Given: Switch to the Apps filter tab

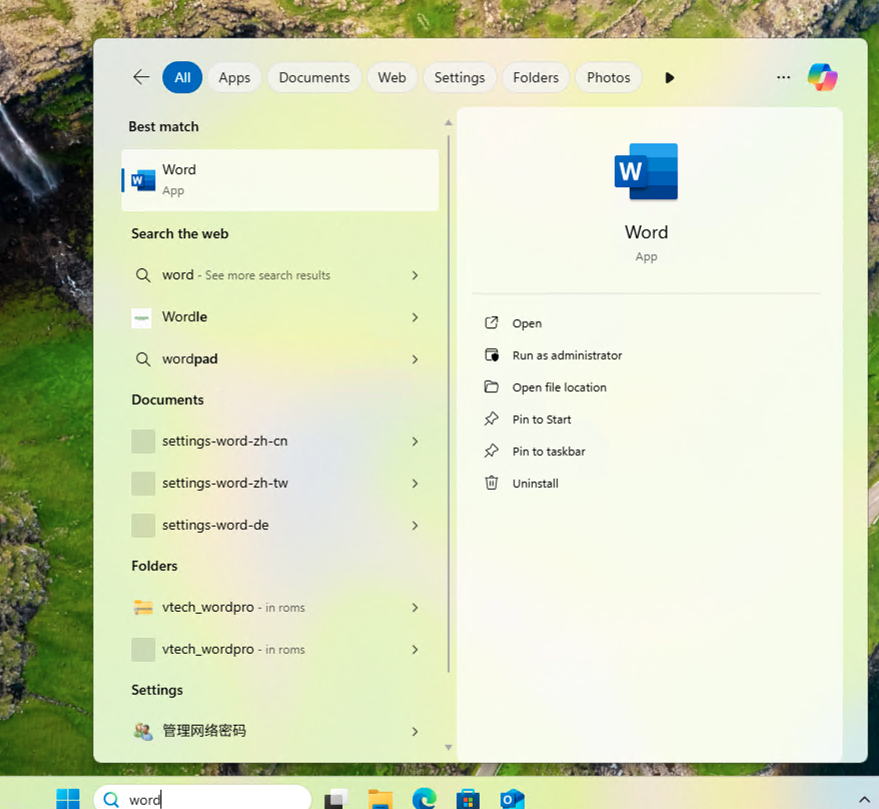Looking at the screenshot, I should [x=233, y=77].
